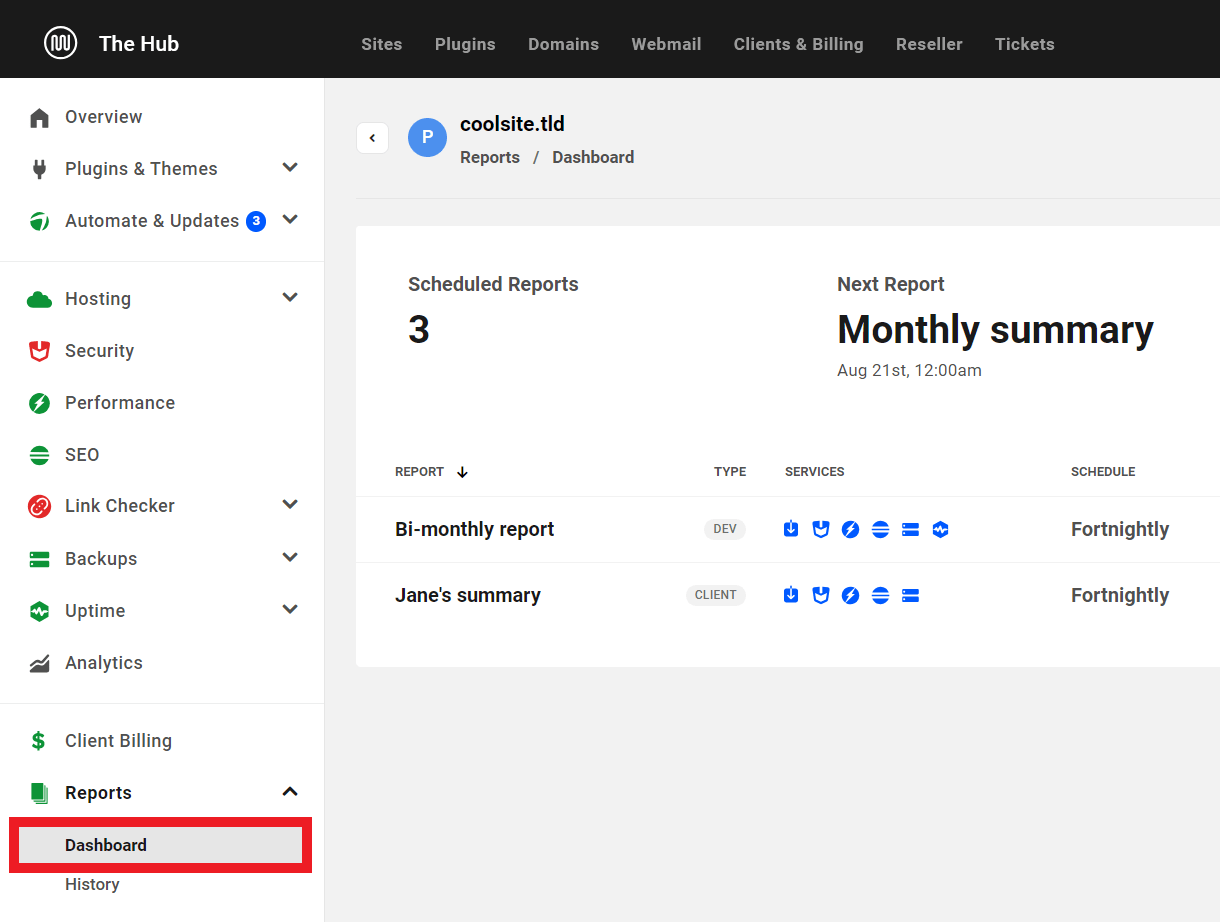Click the SEO sidebar icon
Screen dimensions: 1220x922
pyautogui.click(x=39, y=455)
